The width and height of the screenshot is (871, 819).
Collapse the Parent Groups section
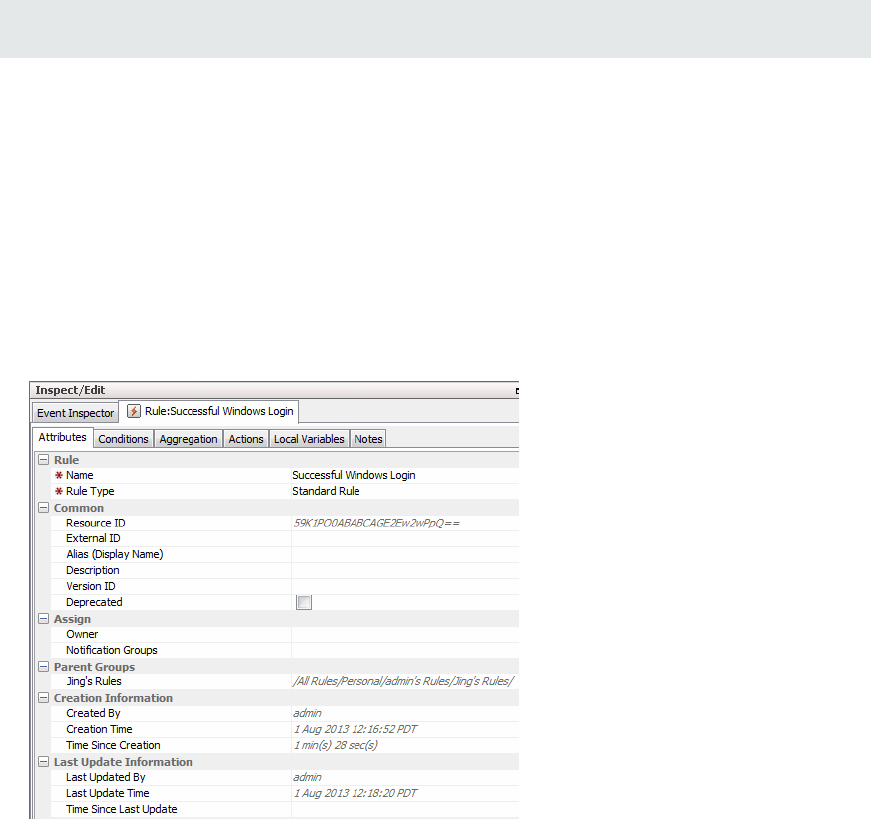click(x=43, y=666)
